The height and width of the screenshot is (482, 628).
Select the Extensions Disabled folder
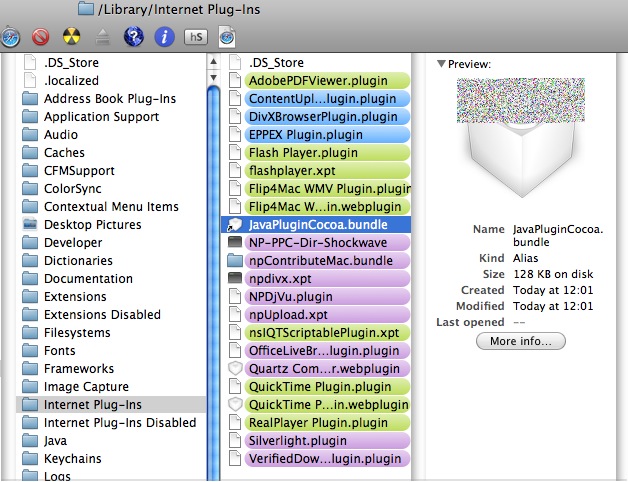click(111, 315)
